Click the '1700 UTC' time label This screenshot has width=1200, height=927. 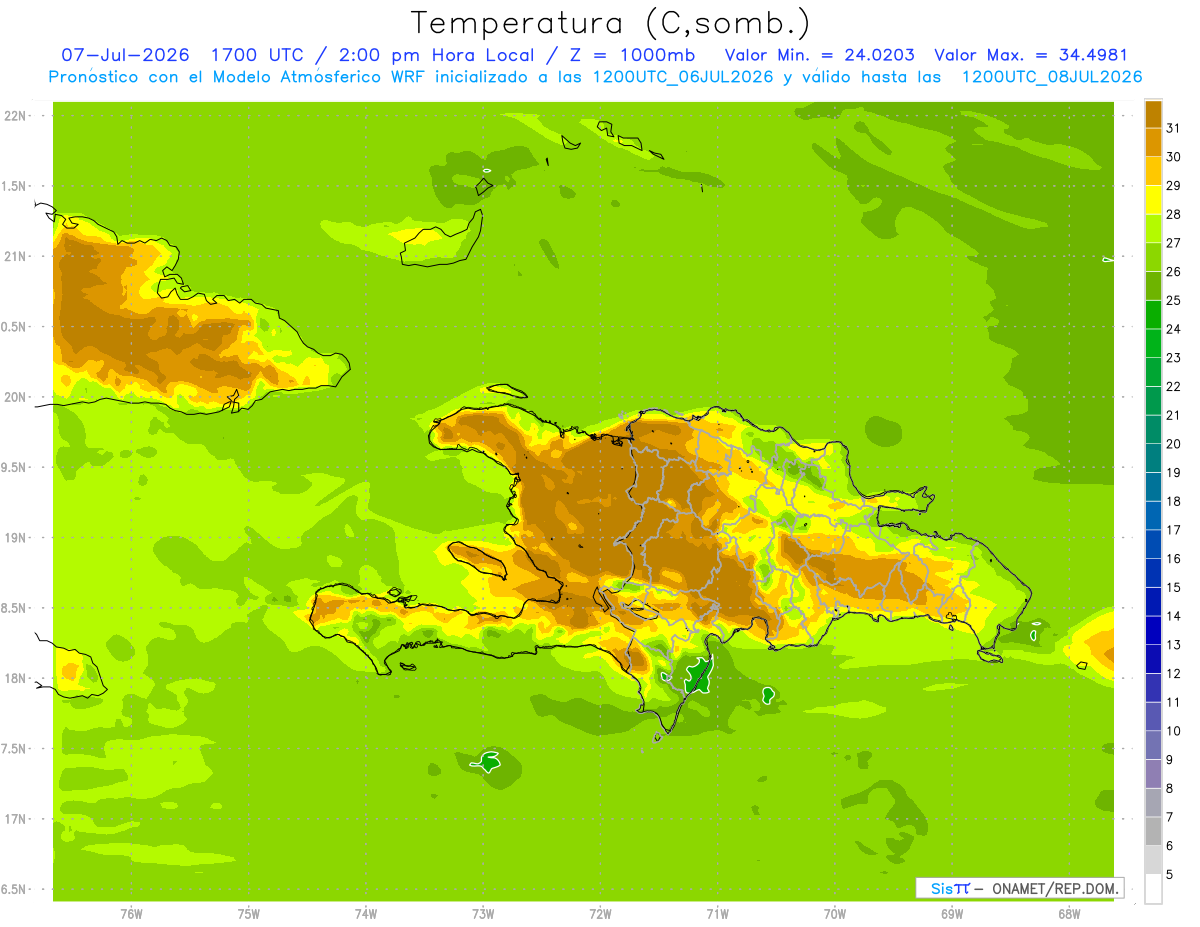259,55
